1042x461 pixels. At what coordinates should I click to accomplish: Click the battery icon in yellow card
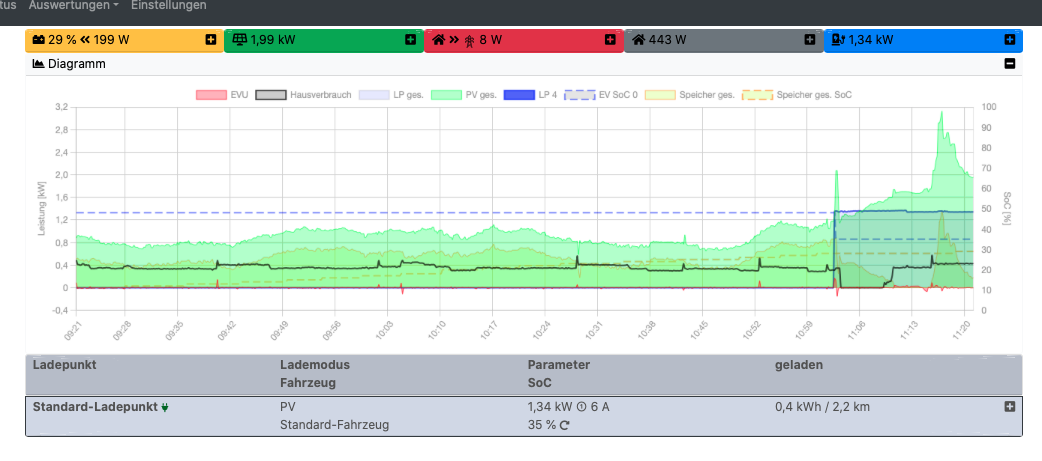38,40
